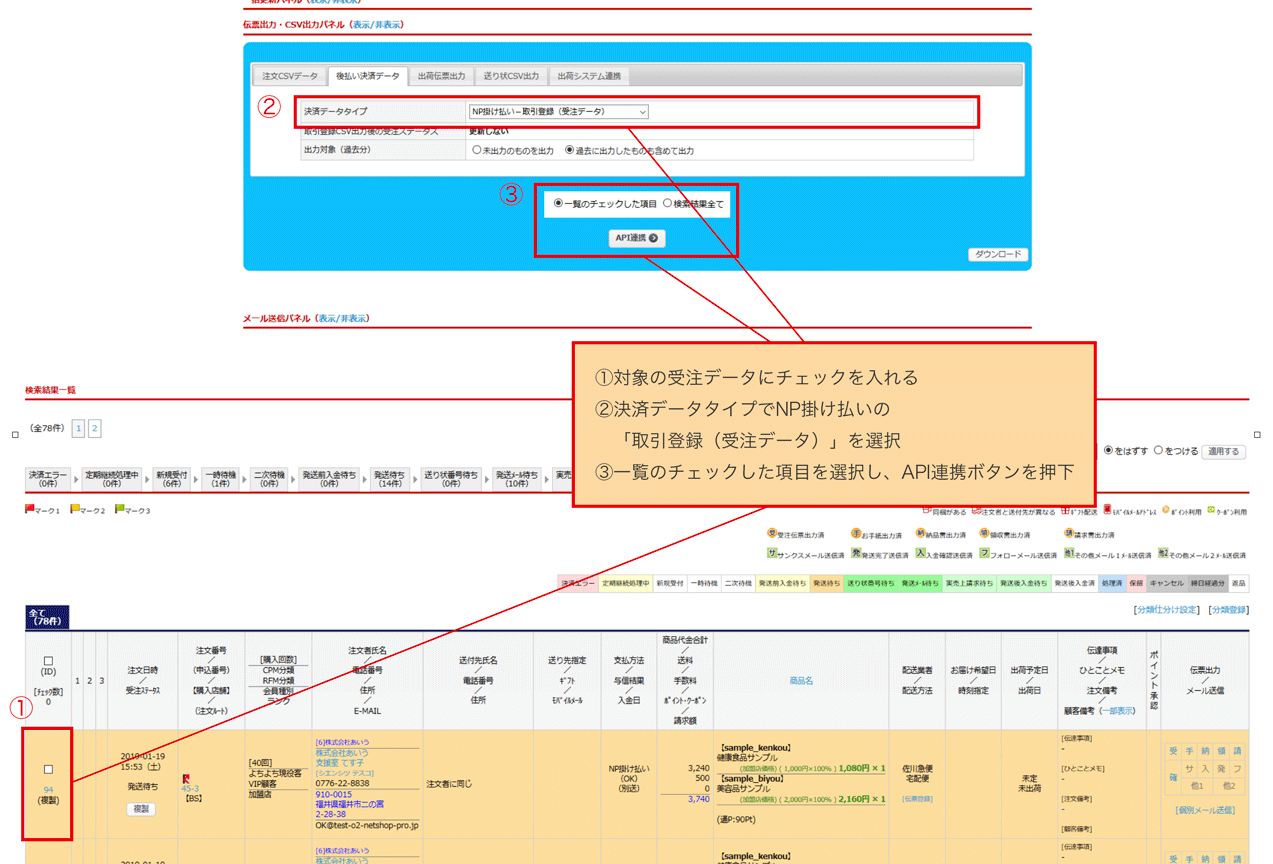Select 過去に出力したものも含めて出力 radio option
Image resolution: width=1273 pixels, height=864 pixels.
tap(570, 150)
